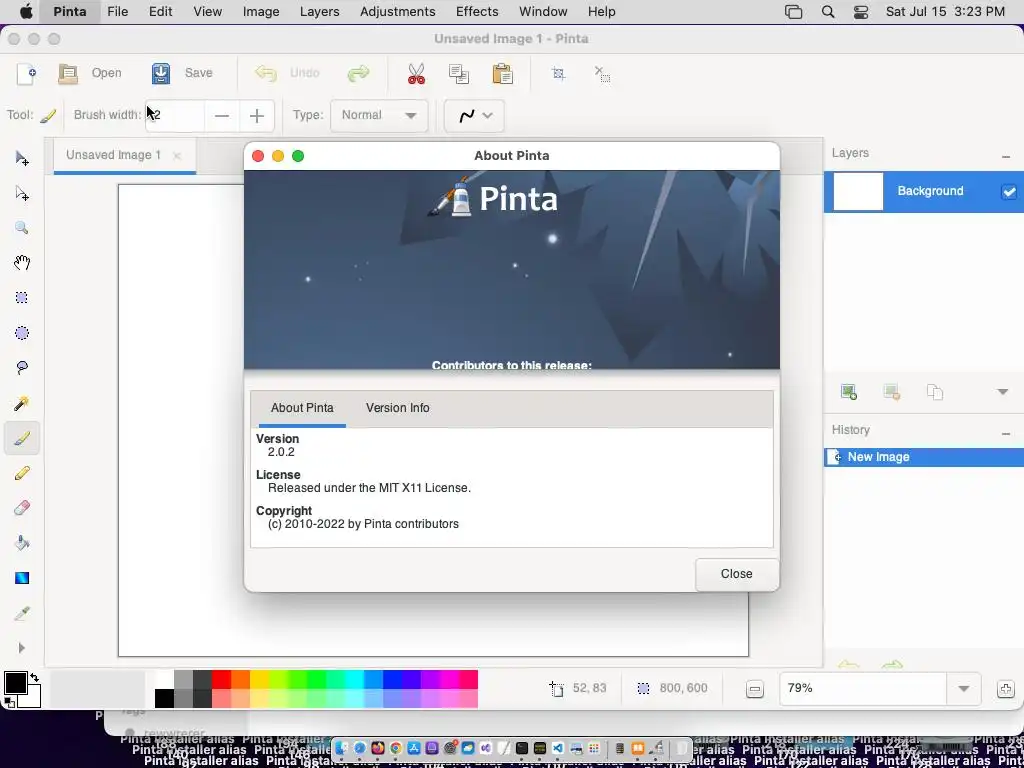
Task: Collapse the History panel
Action: [1006, 434]
